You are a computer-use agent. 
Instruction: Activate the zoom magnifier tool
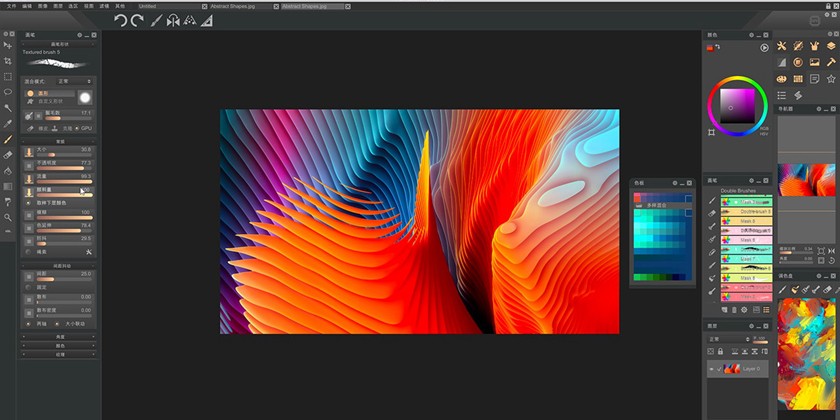pyautogui.click(x=8, y=216)
